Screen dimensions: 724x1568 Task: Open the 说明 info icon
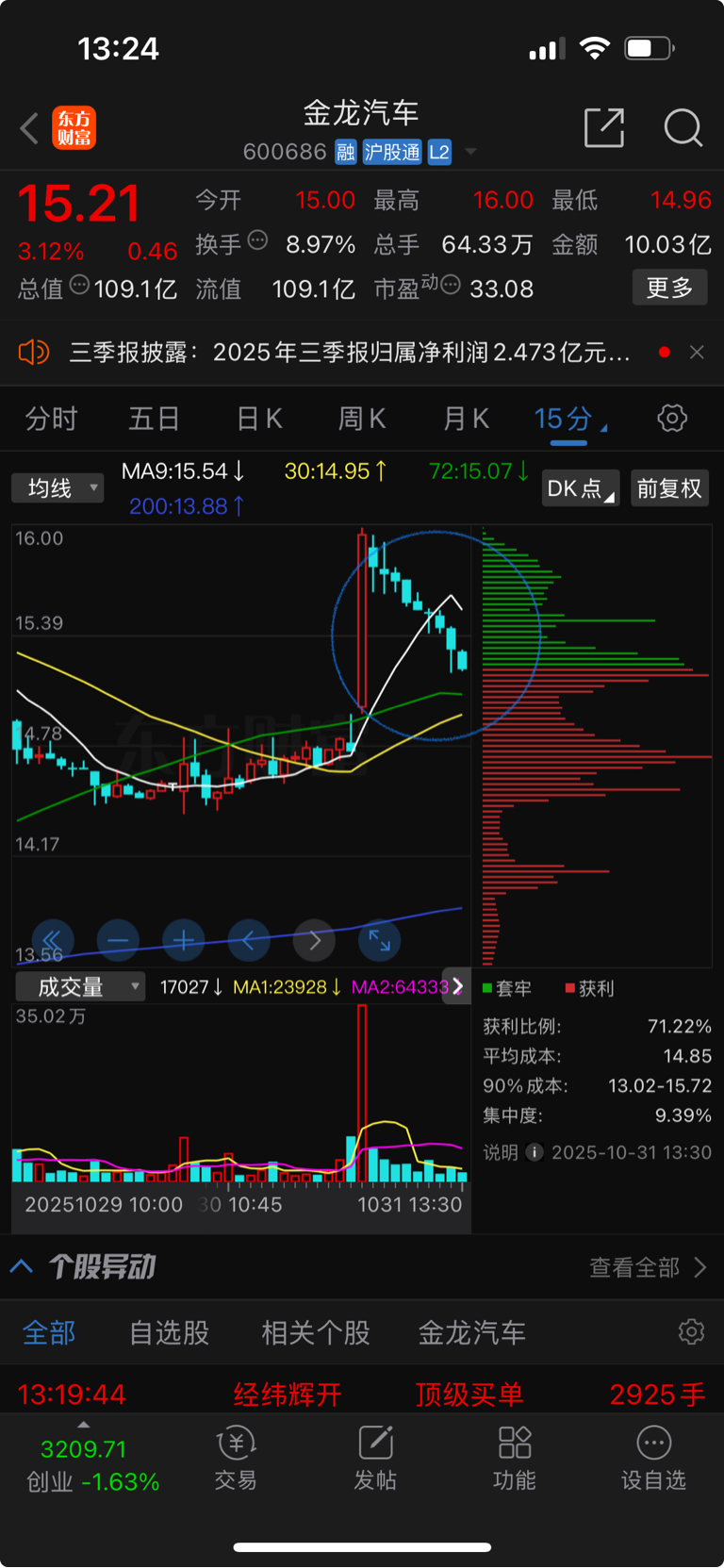pyautogui.click(x=535, y=1152)
